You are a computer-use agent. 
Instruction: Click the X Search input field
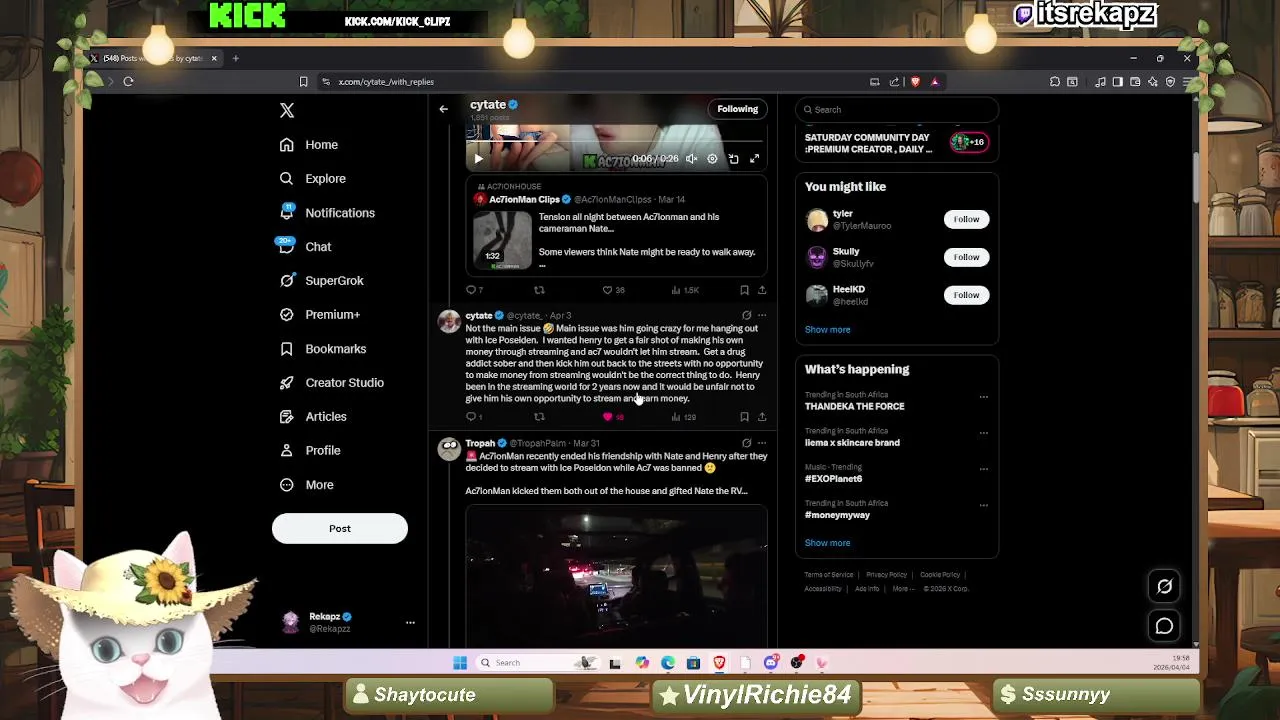tap(897, 109)
